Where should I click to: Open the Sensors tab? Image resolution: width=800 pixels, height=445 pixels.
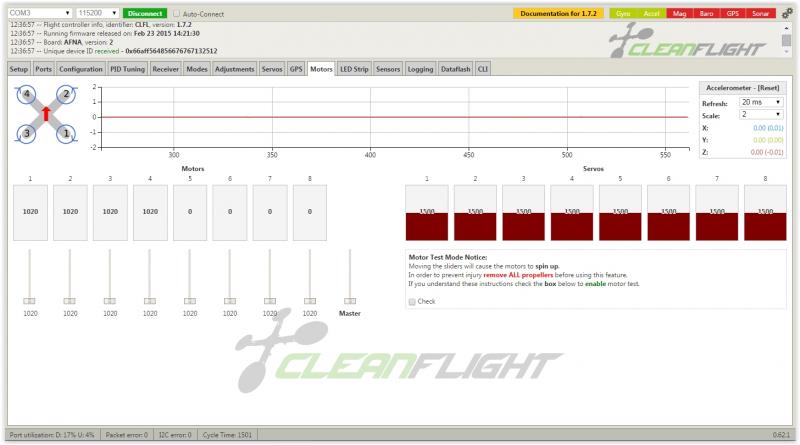pyautogui.click(x=388, y=69)
